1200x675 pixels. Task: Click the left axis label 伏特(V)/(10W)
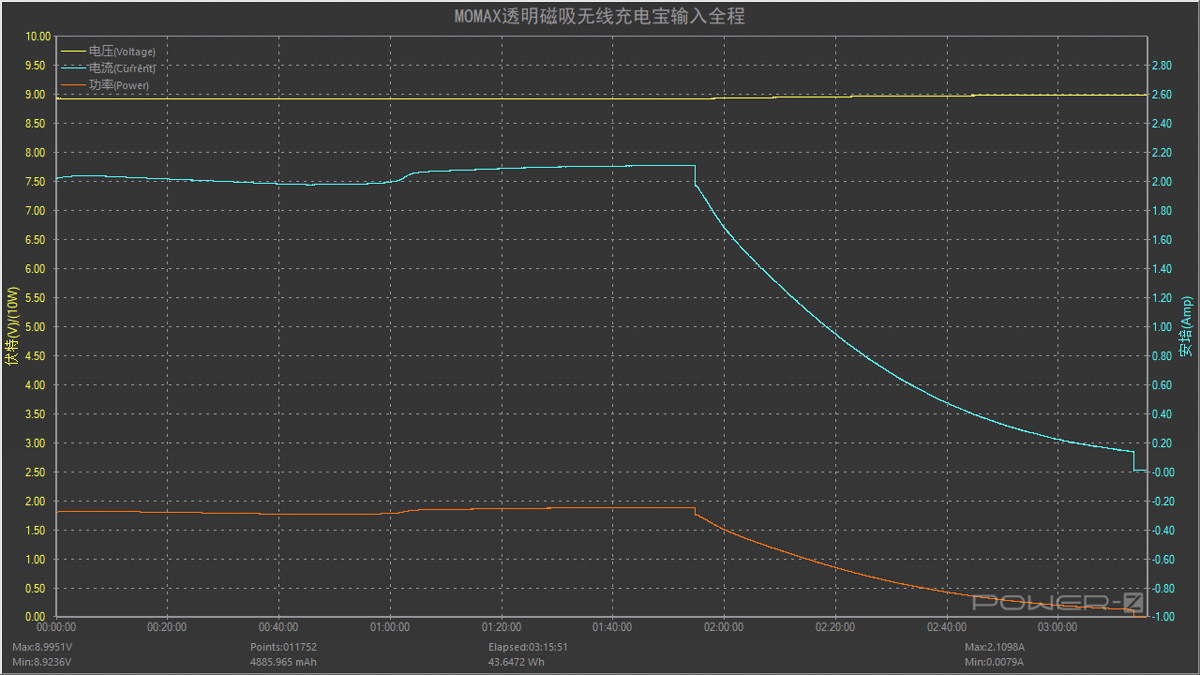[12, 327]
